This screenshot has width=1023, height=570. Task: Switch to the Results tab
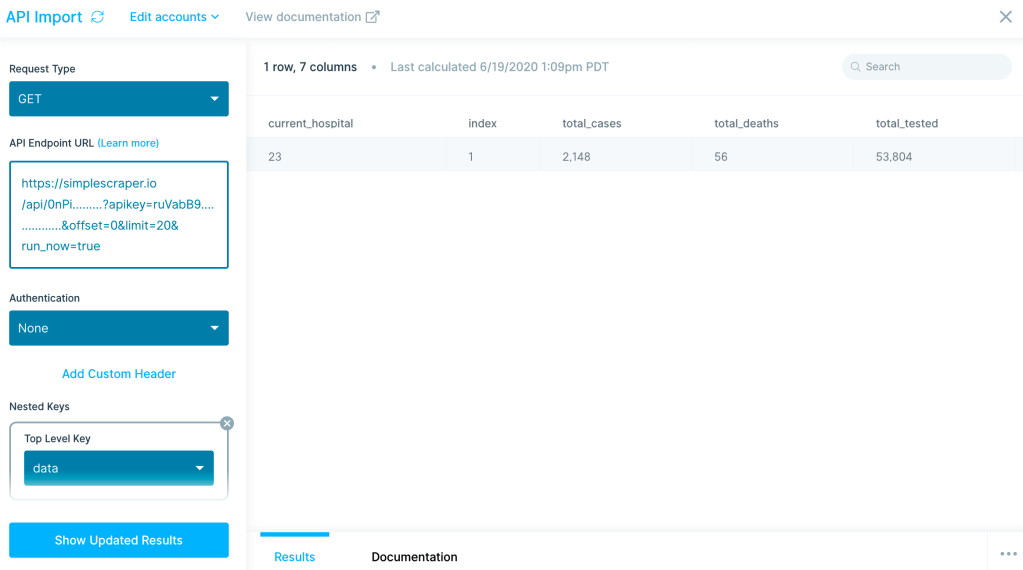click(294, 557)
